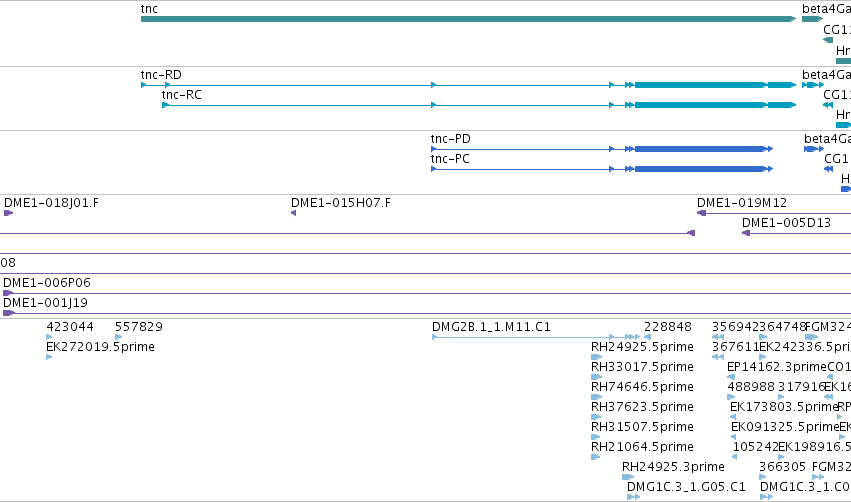851x502 pixels.
Task: Select the RH31507.5prime label
Action: (642, 427)
